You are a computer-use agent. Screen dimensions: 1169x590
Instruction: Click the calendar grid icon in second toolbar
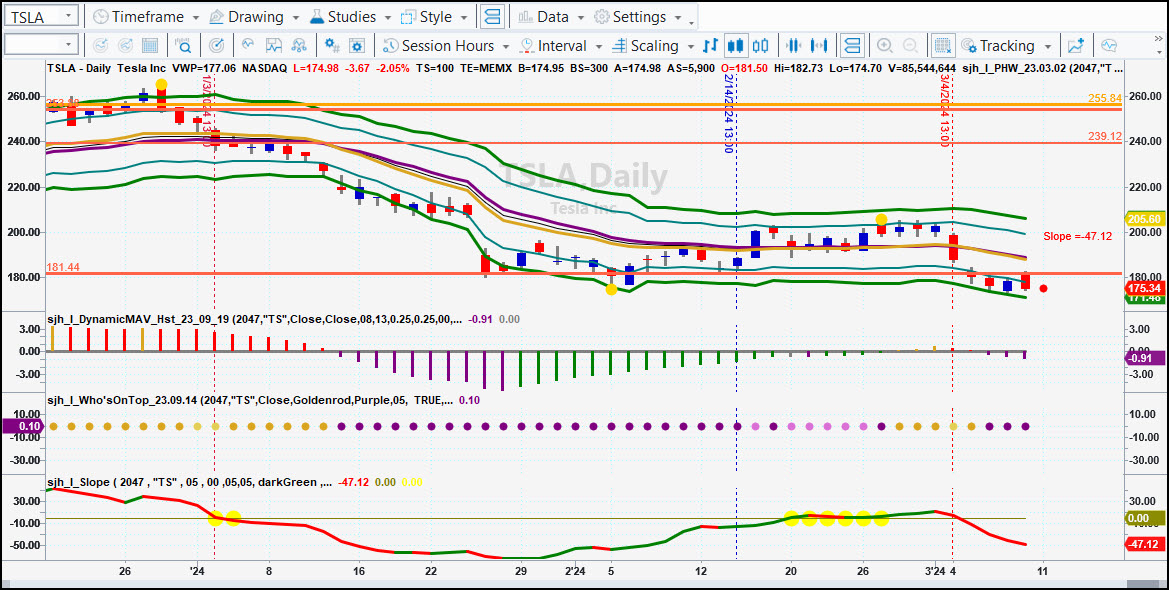pos(149,45)
